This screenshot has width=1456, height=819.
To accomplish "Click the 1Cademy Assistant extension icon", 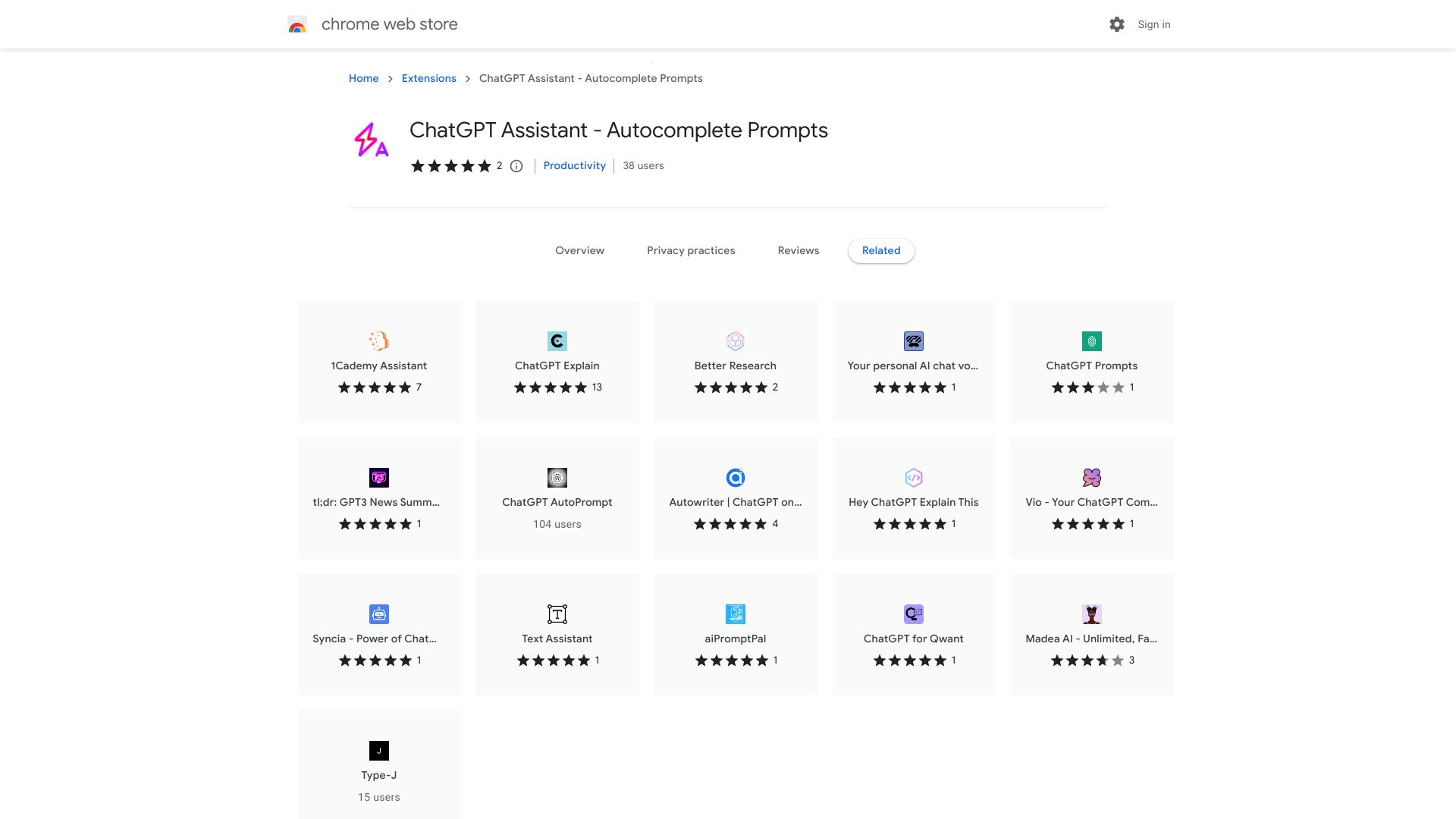I will coord(378,341).
